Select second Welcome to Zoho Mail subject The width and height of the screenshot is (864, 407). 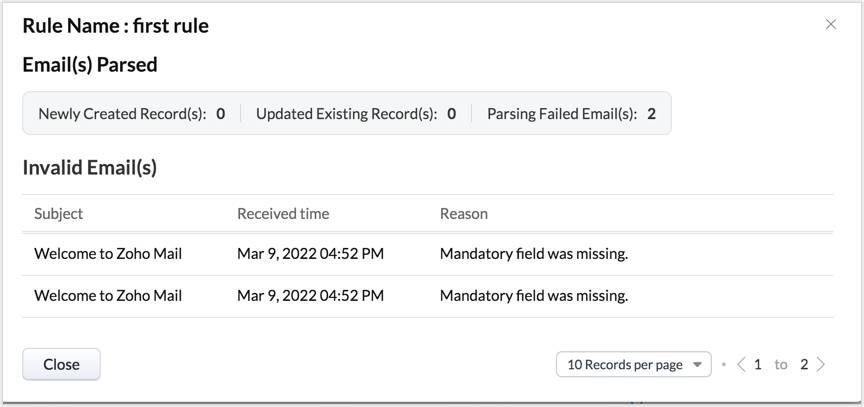tap(108, 296)
